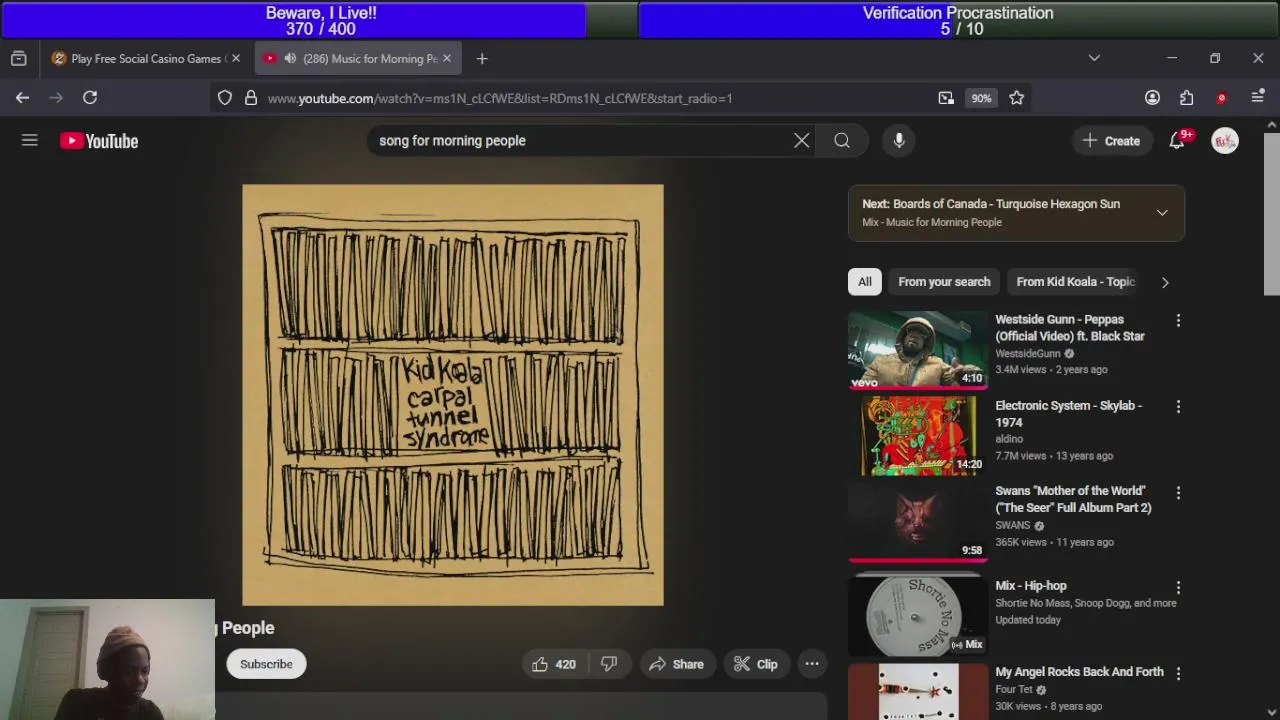Open a new browser tab
The image size is (1280, 720).
[x=482, y=59]
